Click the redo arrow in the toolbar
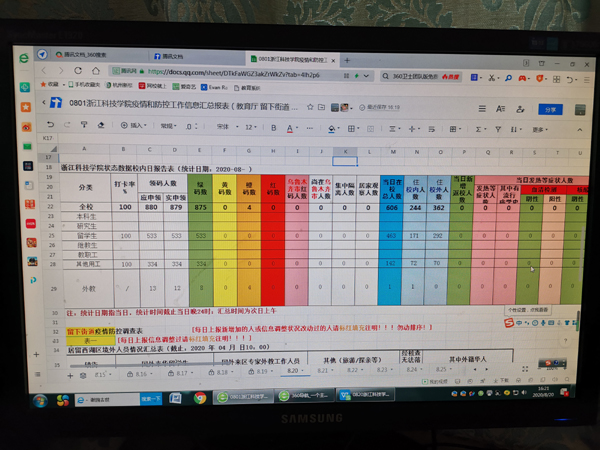The image size is (600, 450). (68, 125)
